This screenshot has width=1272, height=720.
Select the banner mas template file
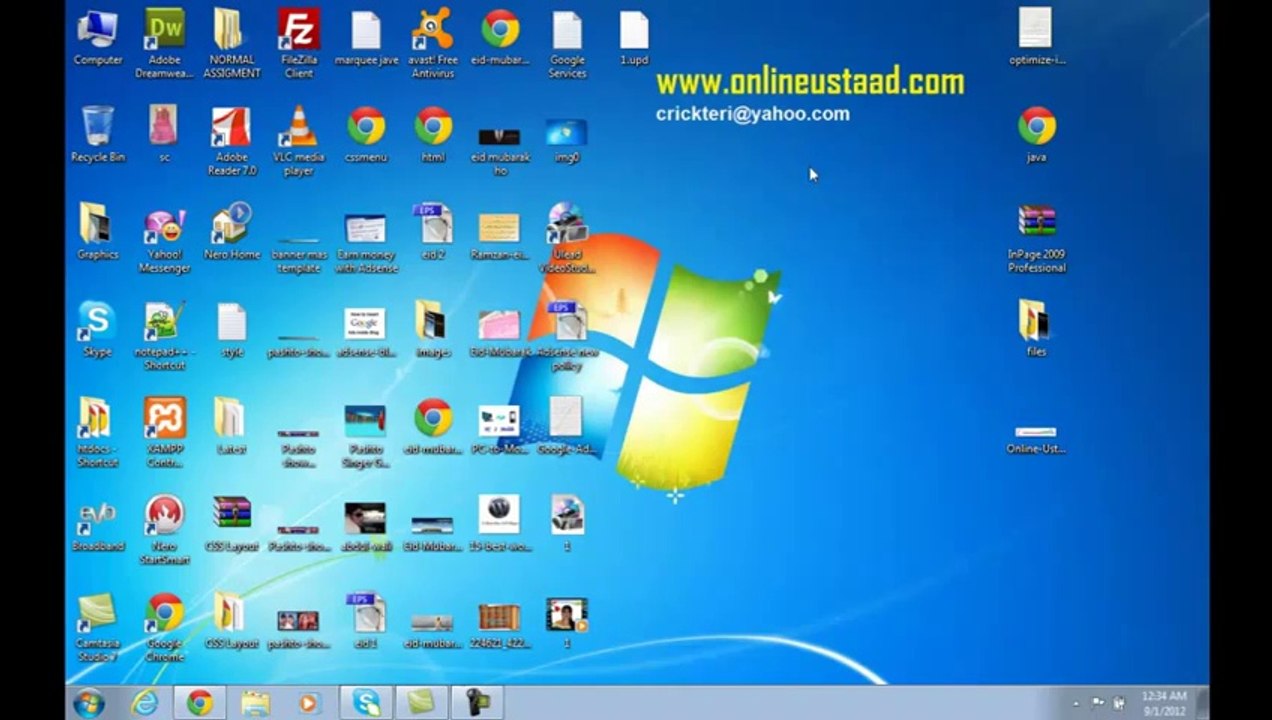pos(298,255)
